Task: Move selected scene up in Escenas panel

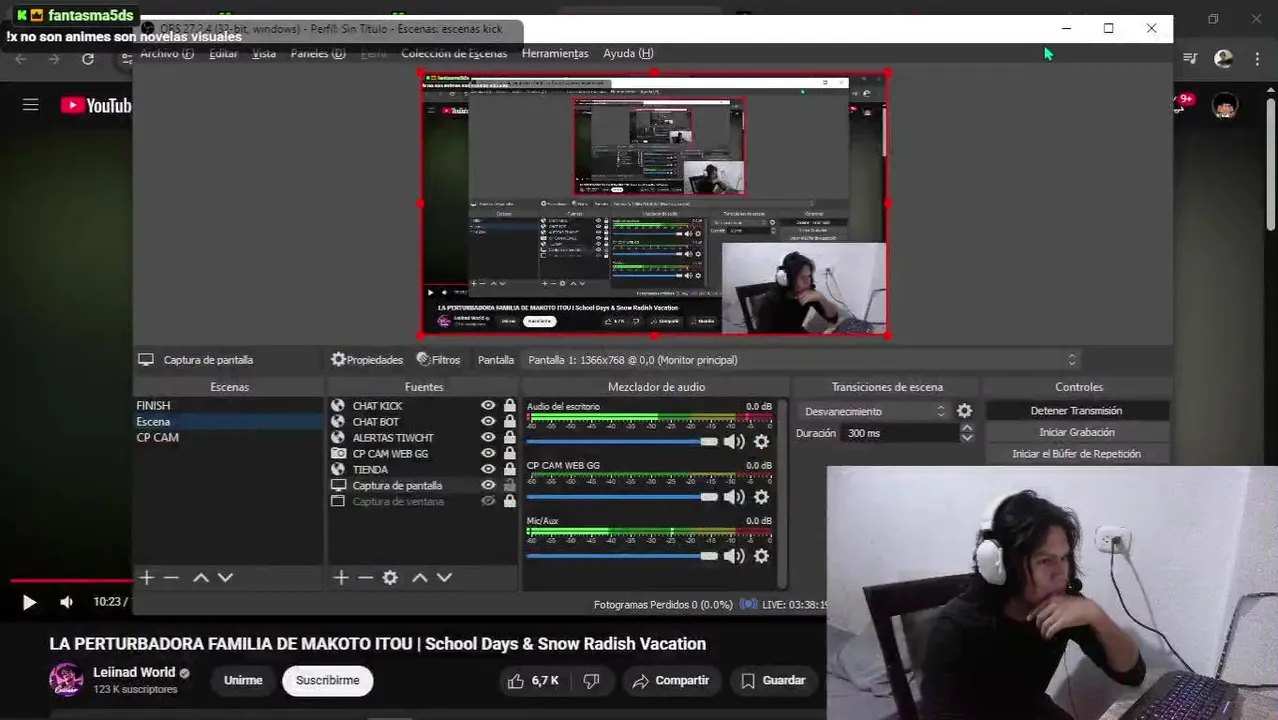Action: pyautogui.click(x=201, y=578)
